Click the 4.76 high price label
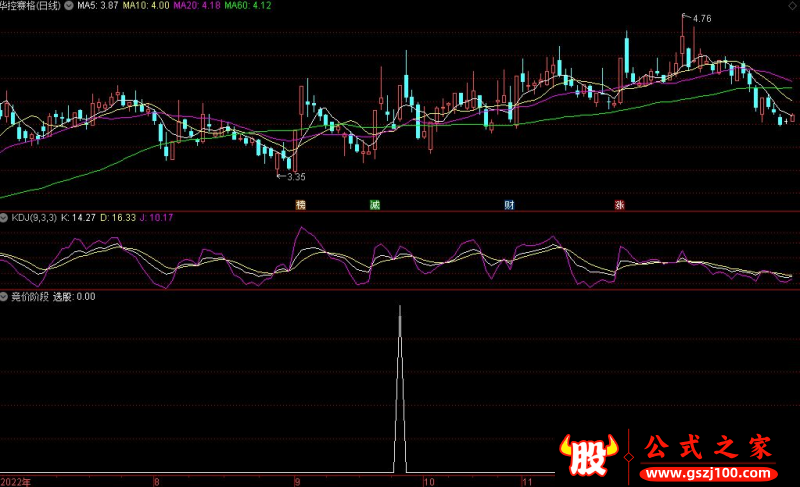 coord(702,19)
